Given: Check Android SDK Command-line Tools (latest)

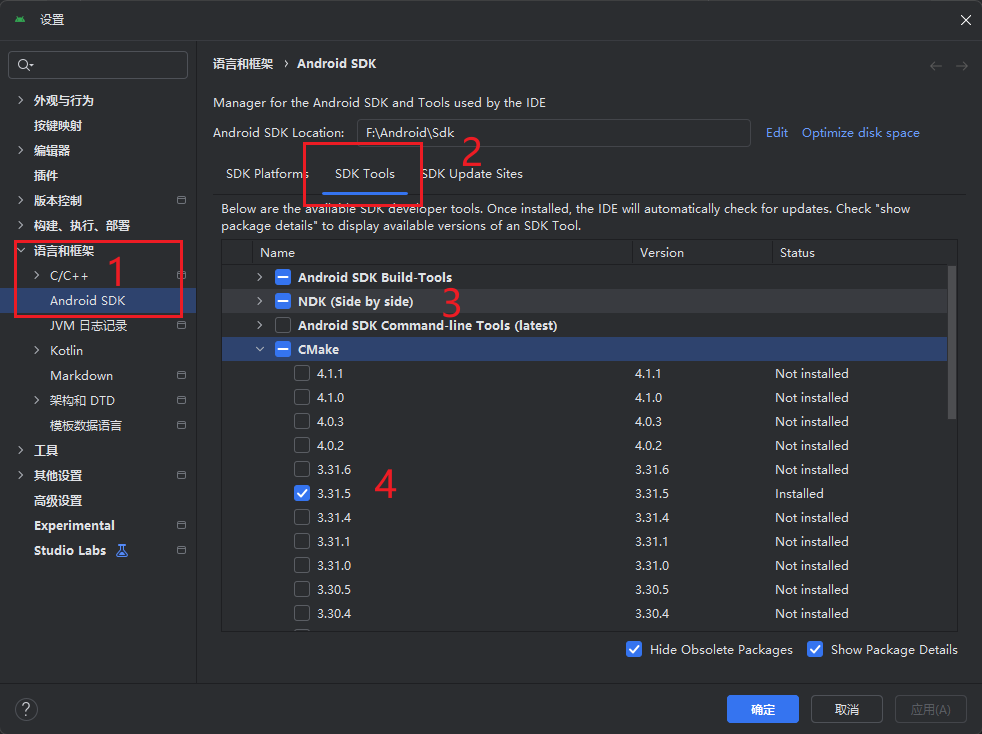Looking at the screenshot, I should 283,325.
